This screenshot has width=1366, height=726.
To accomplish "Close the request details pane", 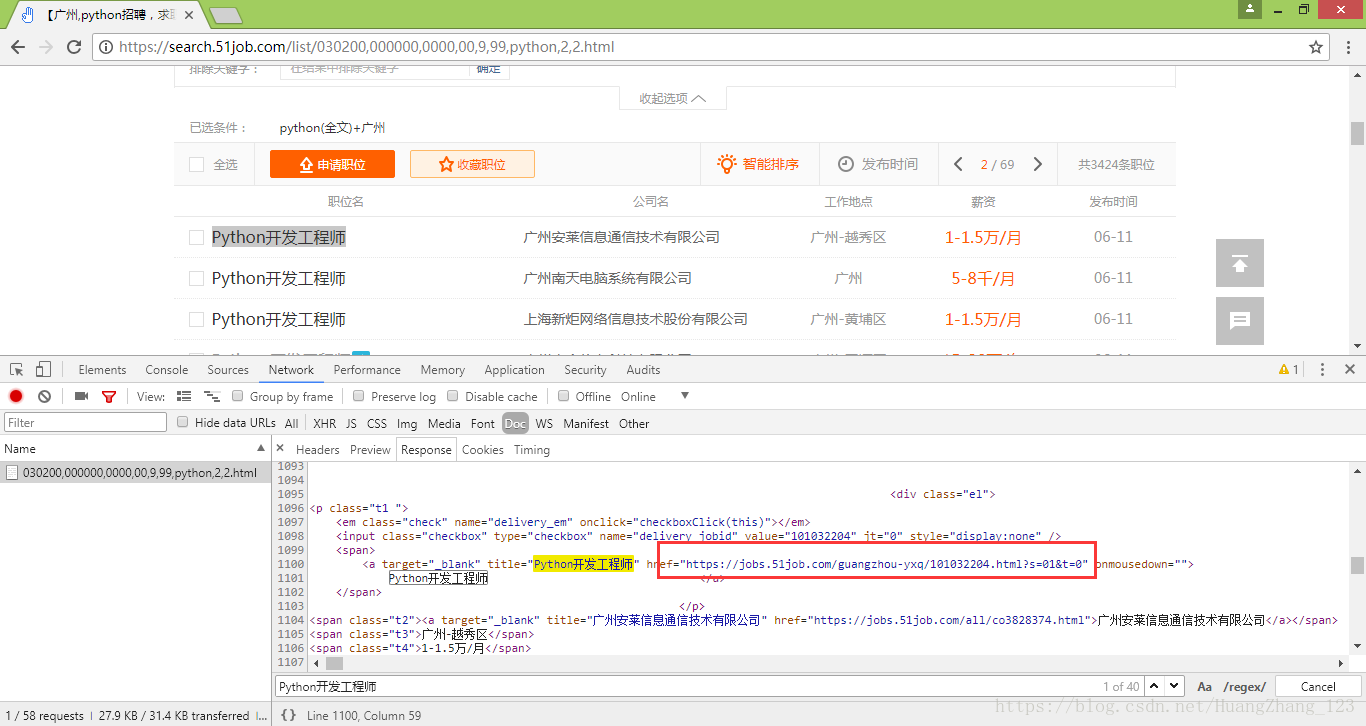I will [x=281, y=449].
